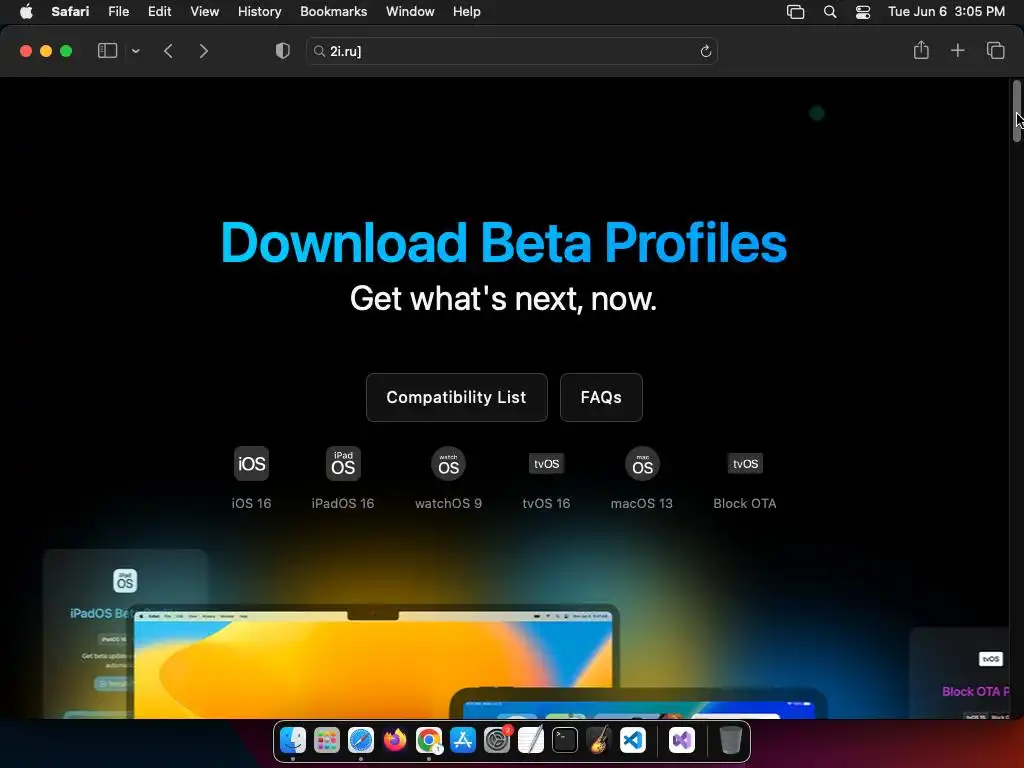Open the File menu
The width and height of the screenshot is (1024, 768).
(118, 11)
